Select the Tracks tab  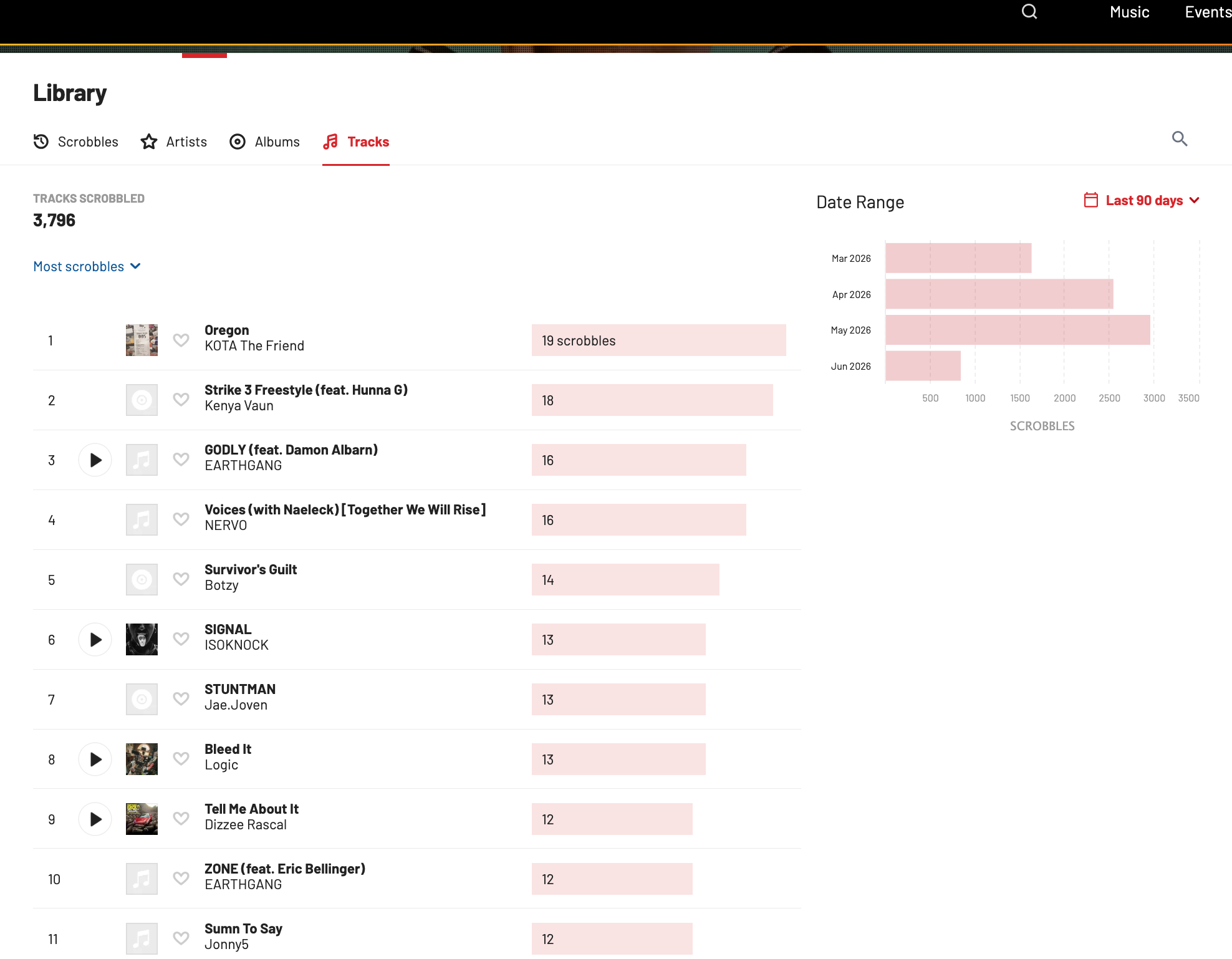(356, 142)
